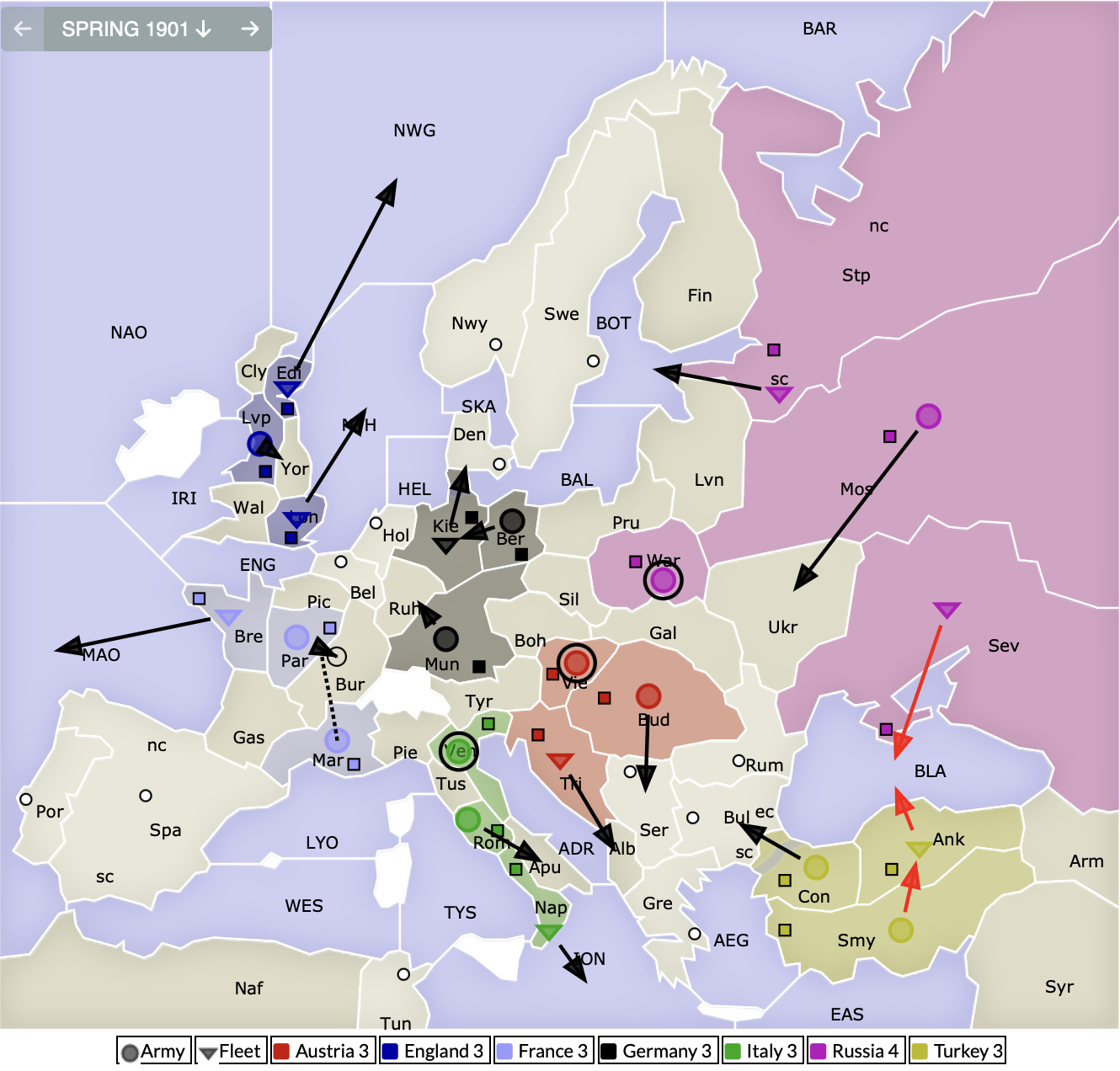Click the Syr territory label

point(1059,987)
